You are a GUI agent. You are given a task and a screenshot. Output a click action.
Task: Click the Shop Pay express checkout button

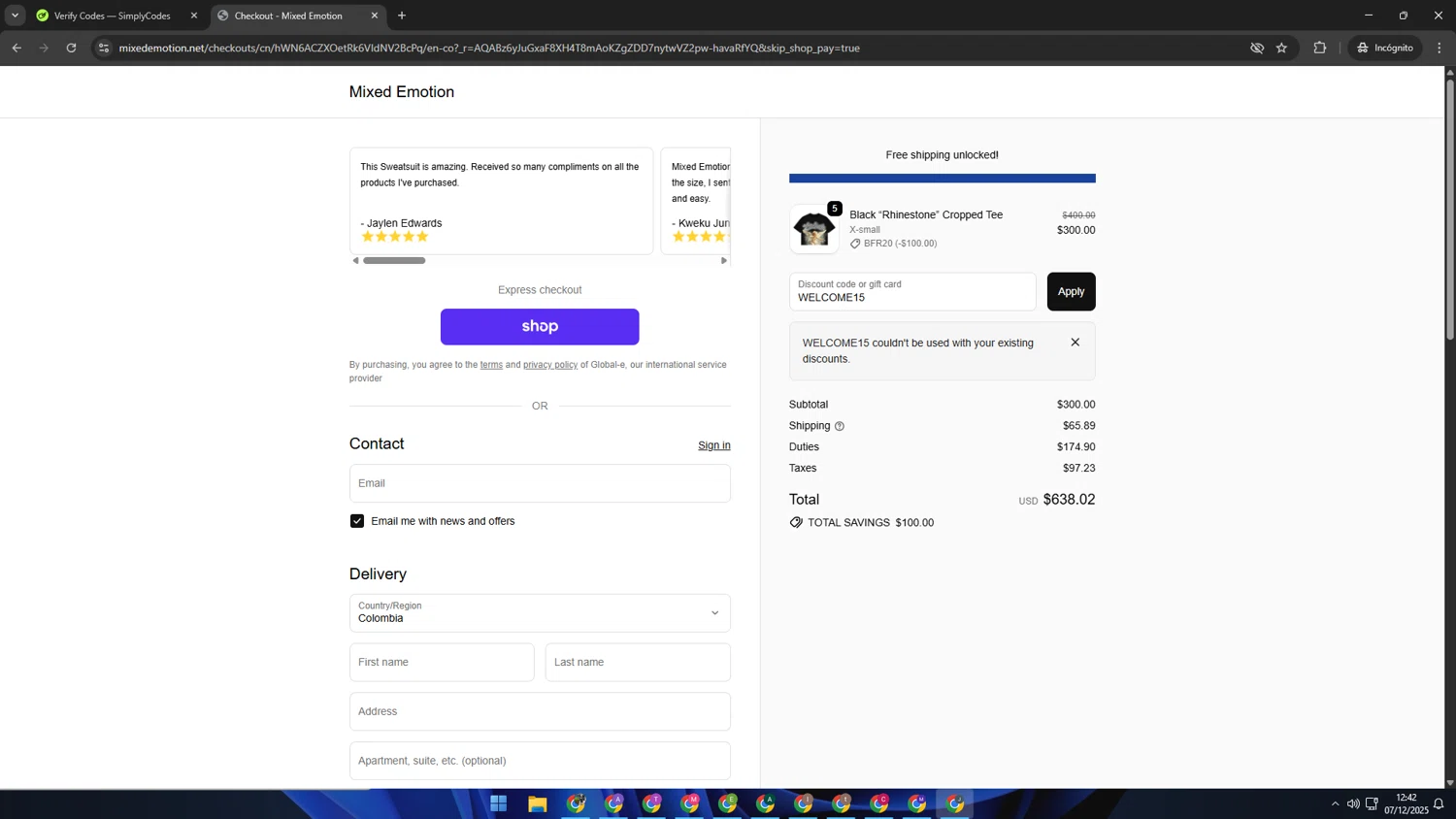click(x=540, y=327)
